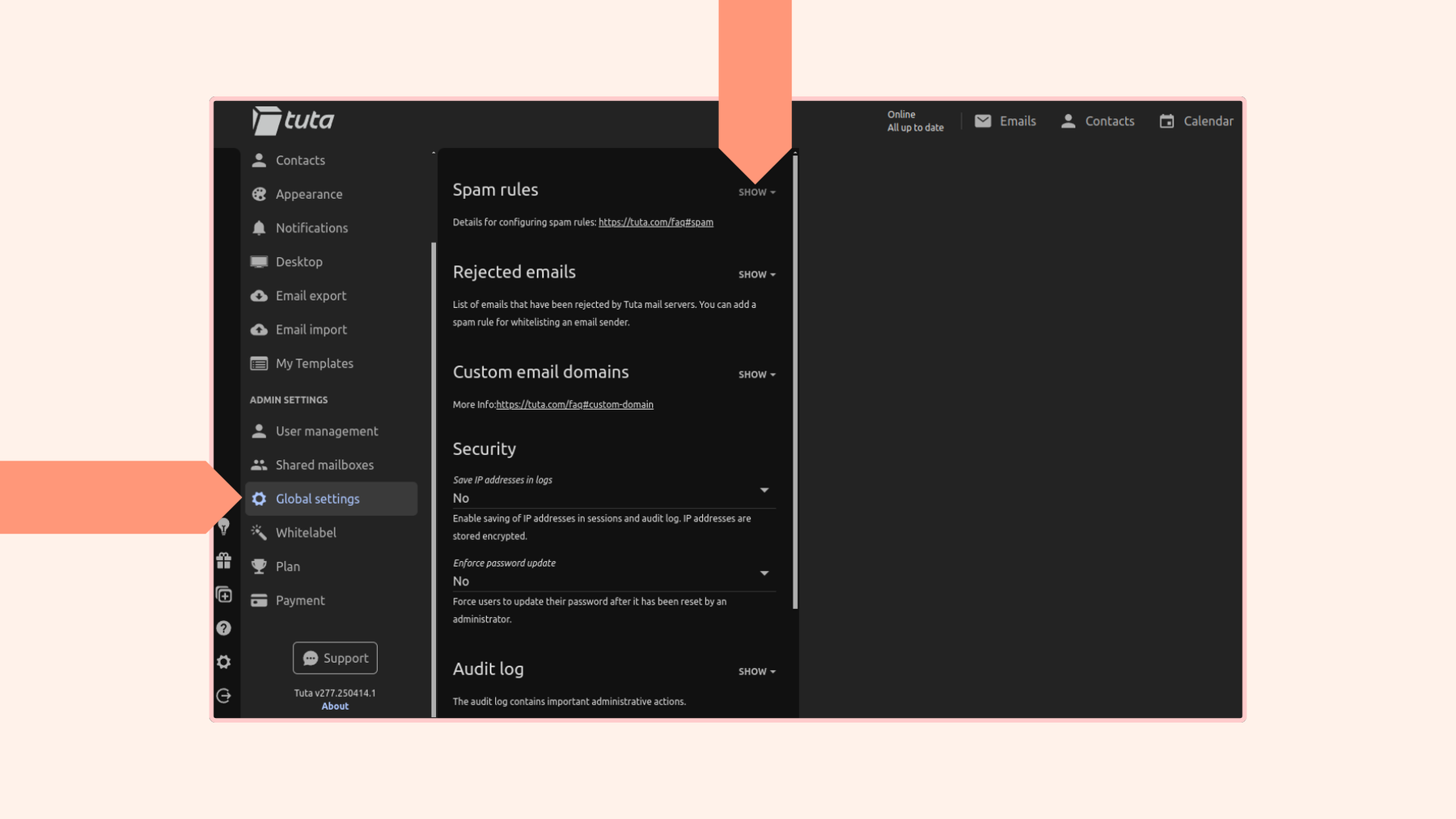
Task: Select Global settings in the sidebar
Action: [331, 499]
